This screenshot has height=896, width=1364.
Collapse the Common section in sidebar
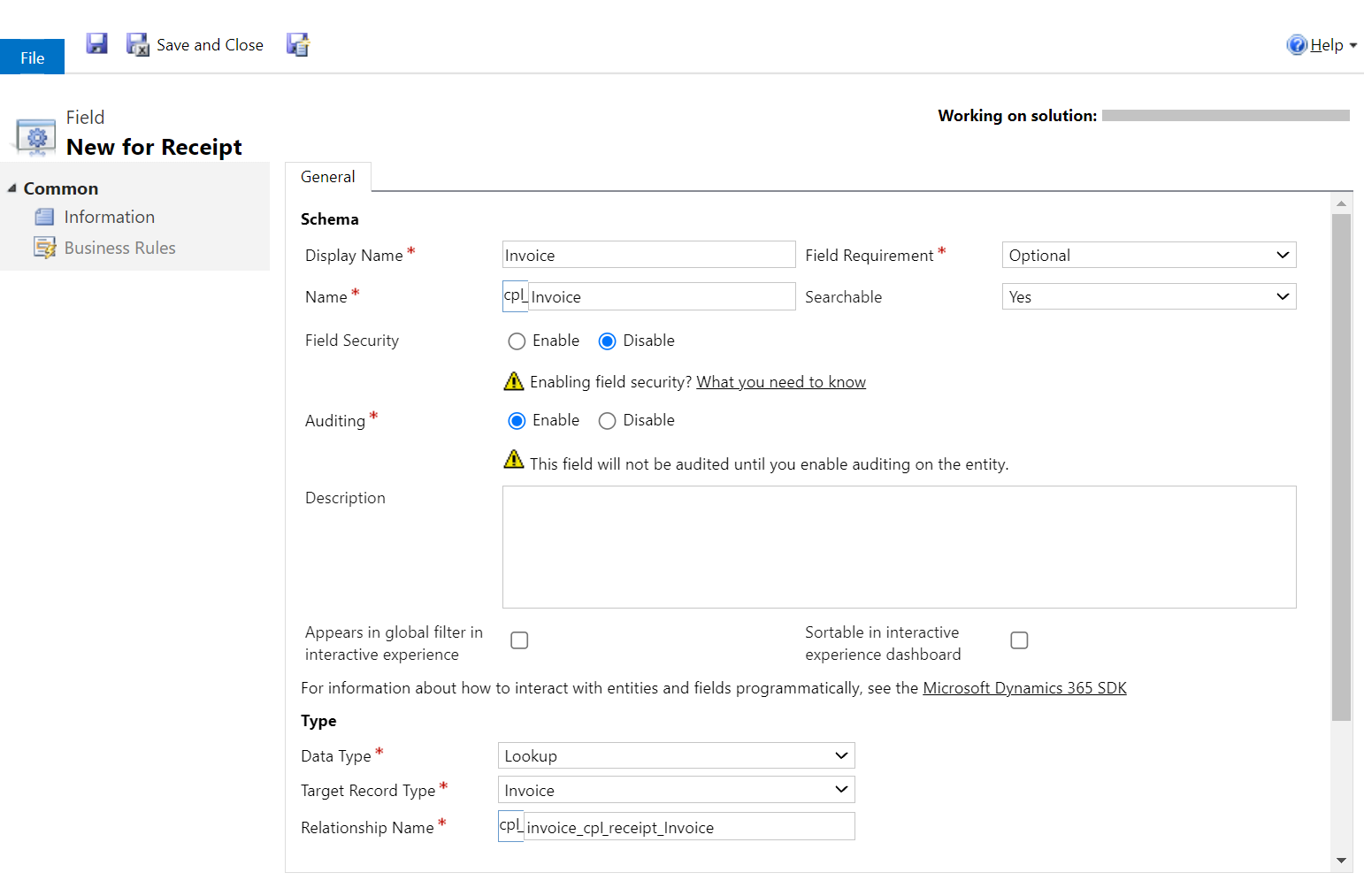tap(12, 188)
